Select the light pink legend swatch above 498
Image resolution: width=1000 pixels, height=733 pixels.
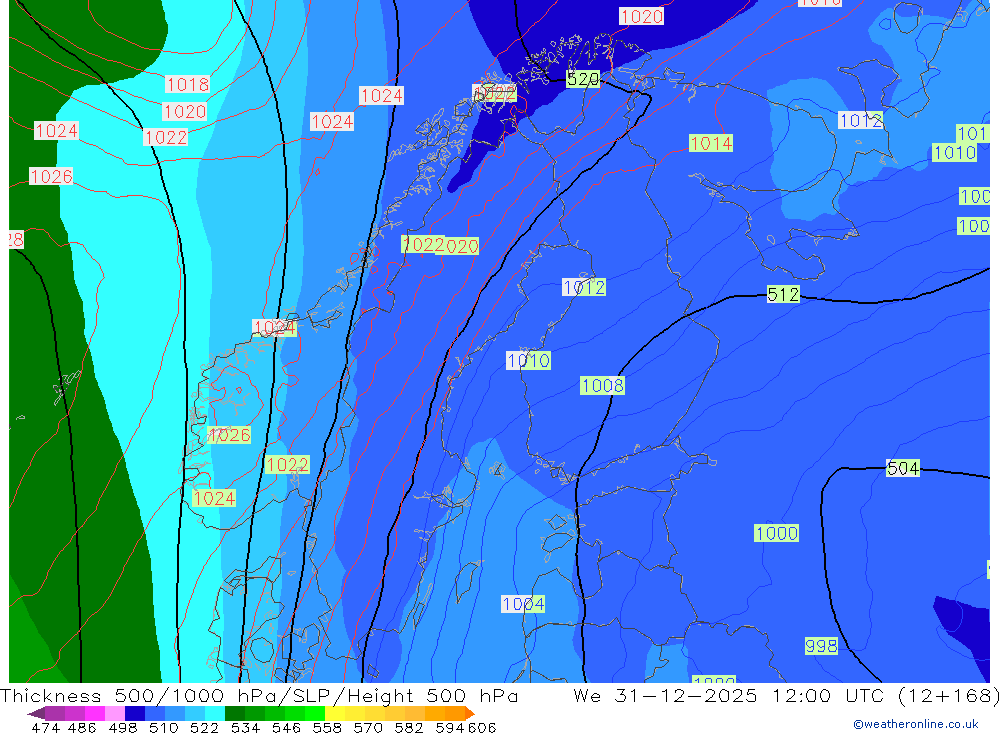tap(115, 713)
